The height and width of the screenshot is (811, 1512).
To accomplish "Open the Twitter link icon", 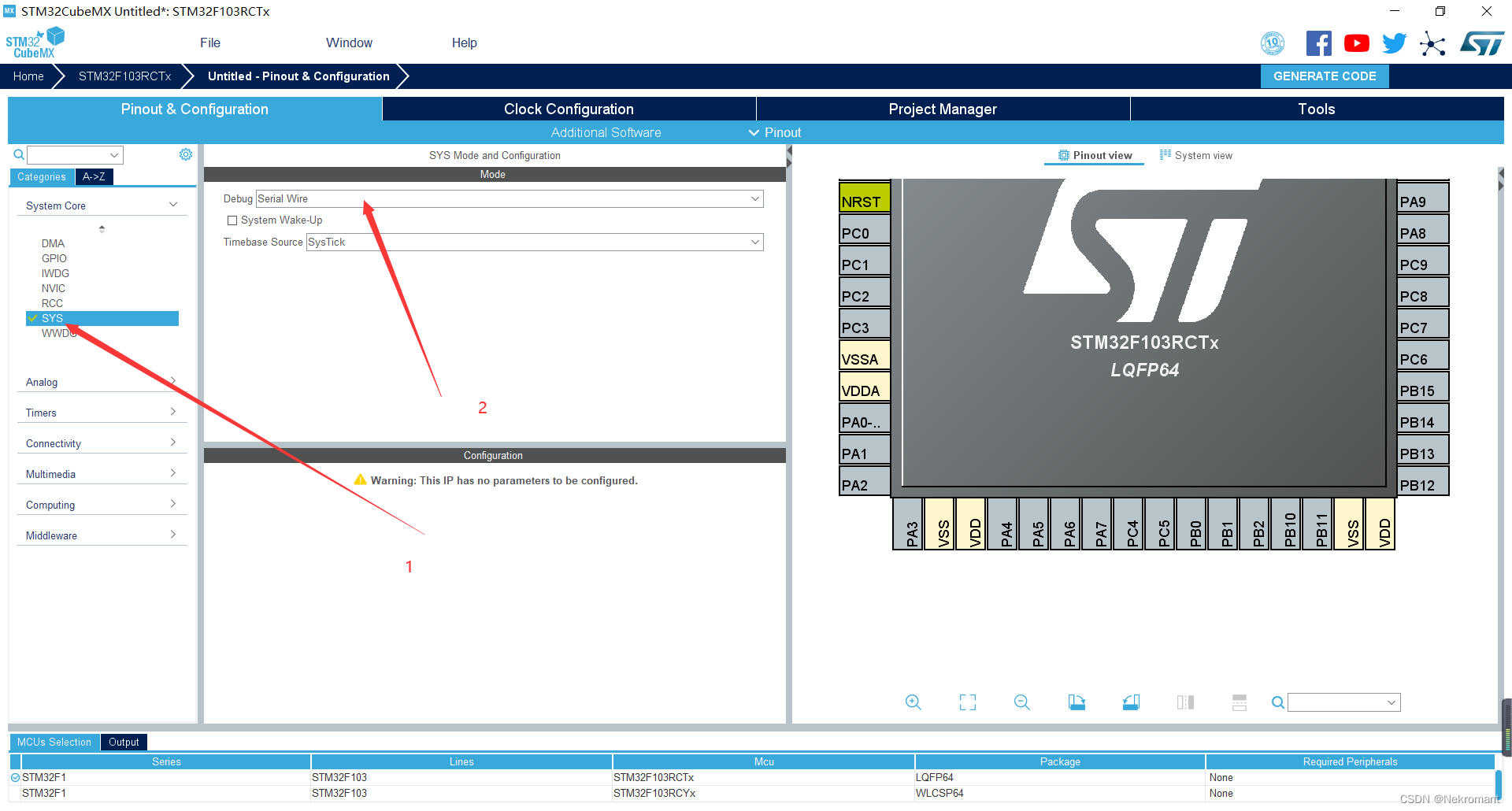I will click(1394, 43).
